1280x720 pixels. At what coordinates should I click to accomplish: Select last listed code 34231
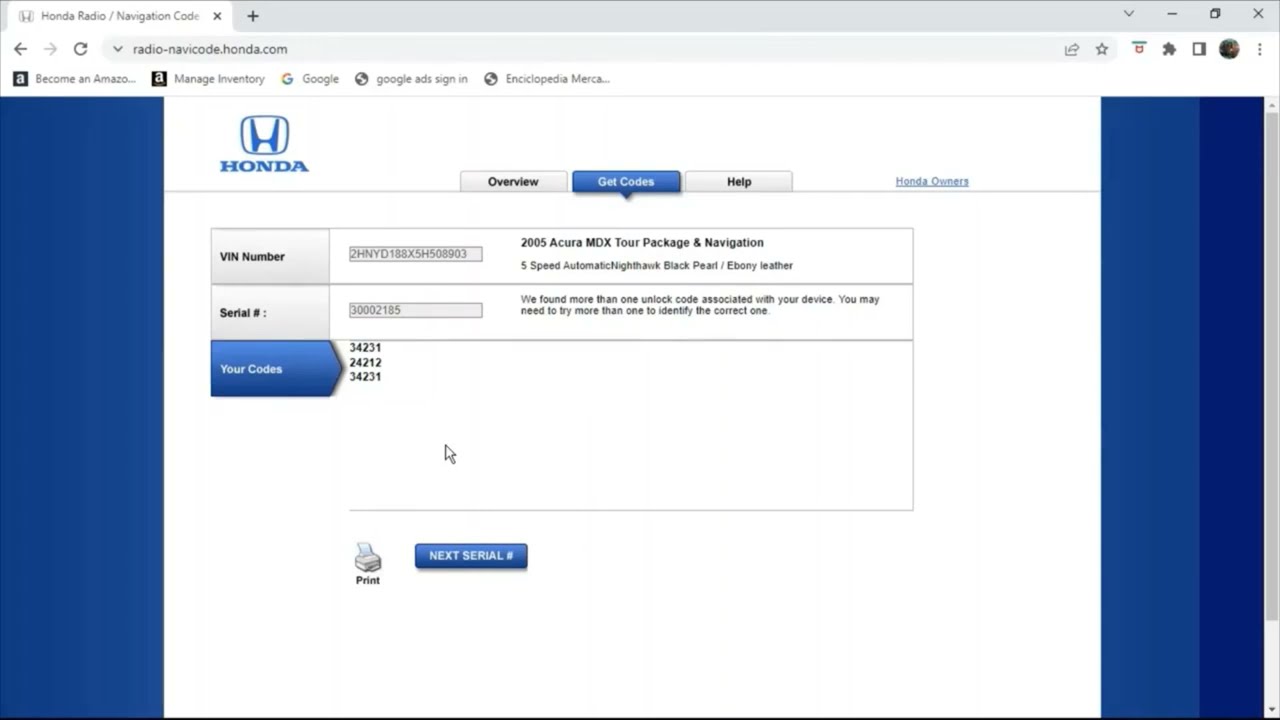pos(365,377)
